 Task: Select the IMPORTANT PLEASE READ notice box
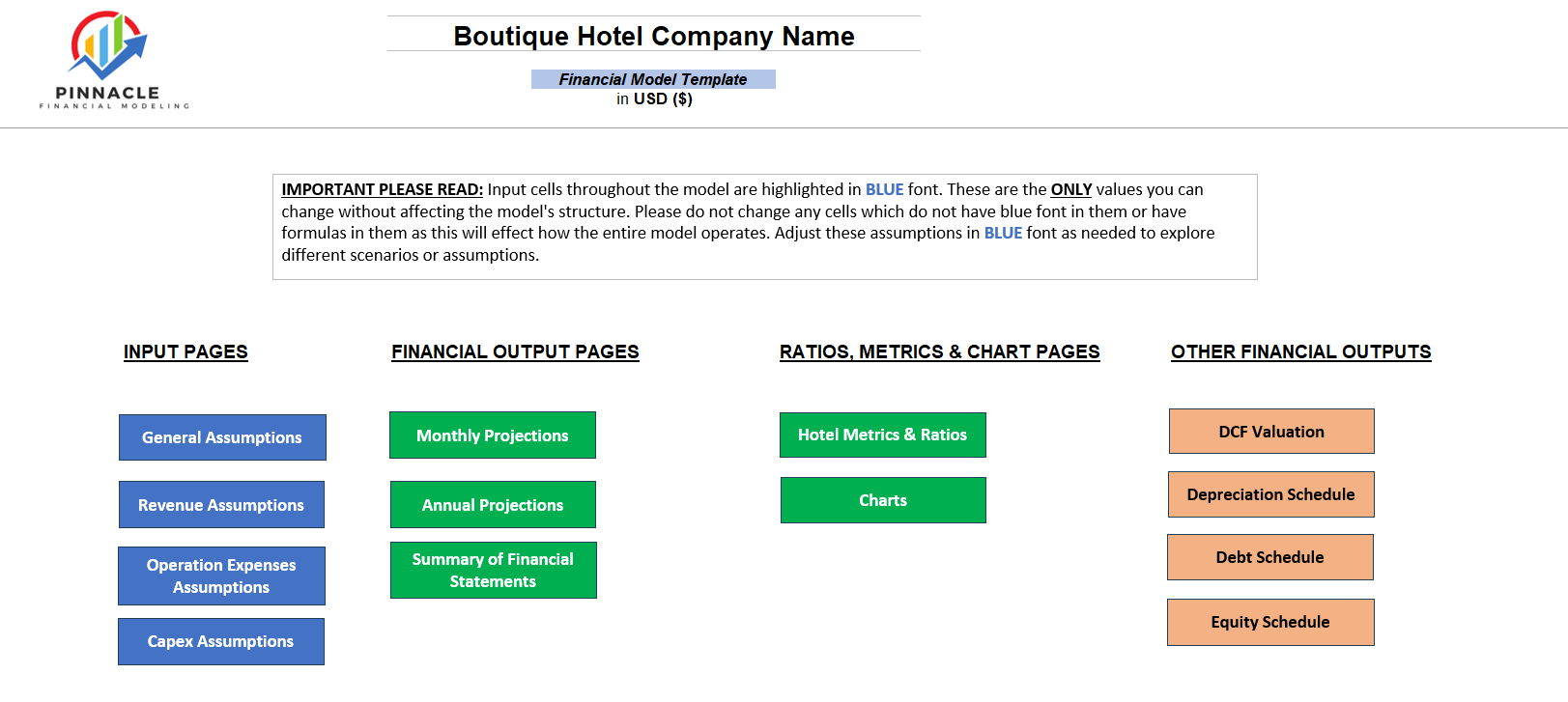[764, 227]
